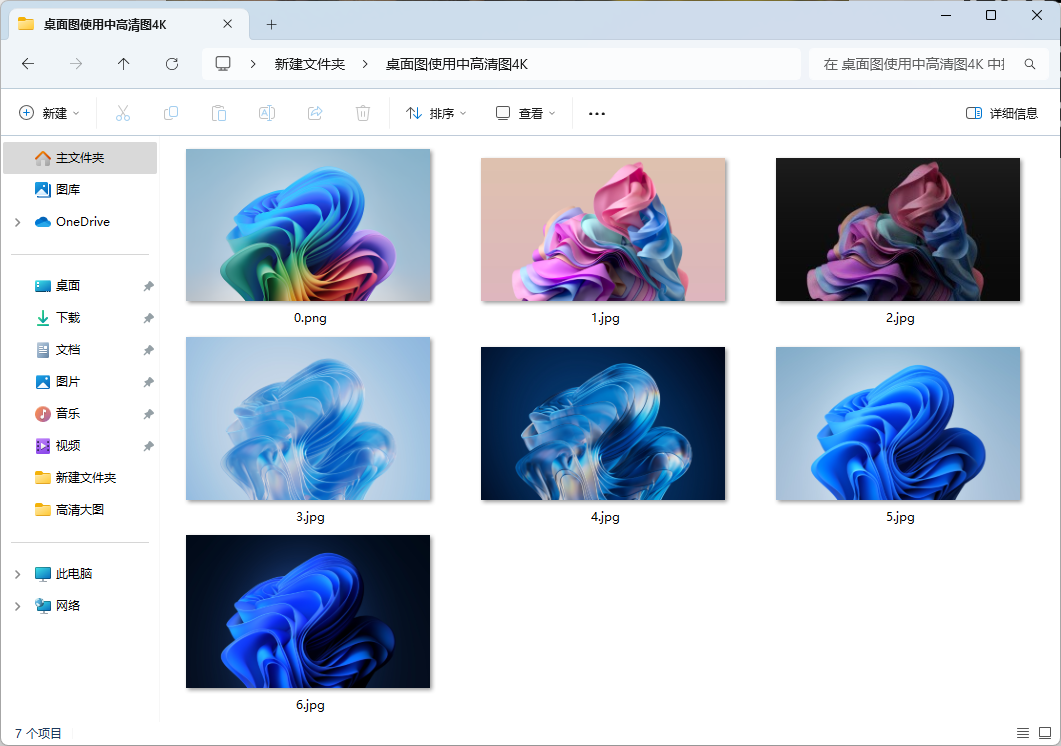
Task: Navigate to 新建文件夹 in address breadcrumb
Action: [310, 64]
